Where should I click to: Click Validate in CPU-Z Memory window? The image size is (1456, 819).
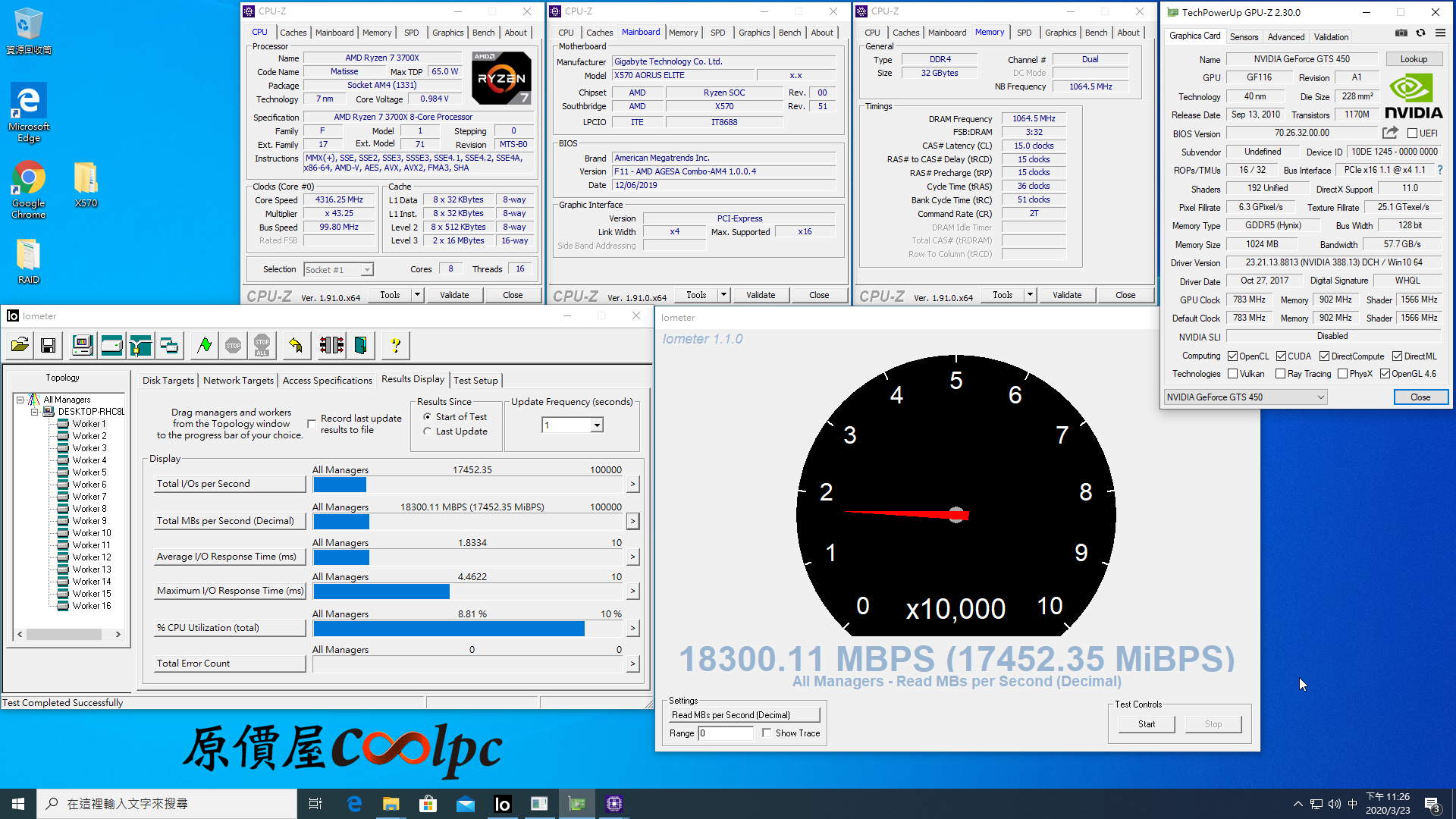[x=1067, y=295]
